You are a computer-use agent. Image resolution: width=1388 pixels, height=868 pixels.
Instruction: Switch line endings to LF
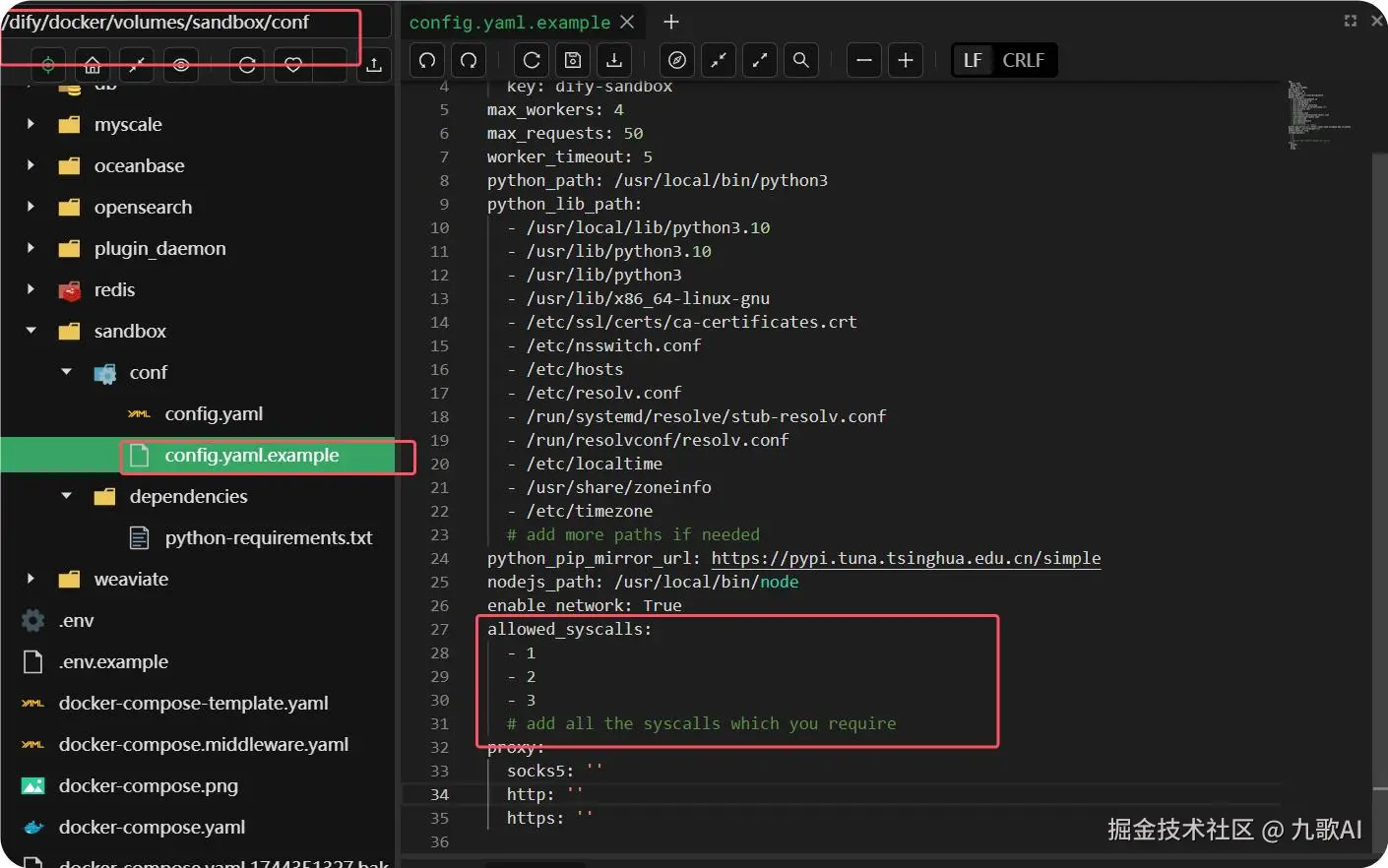[973, 60]
